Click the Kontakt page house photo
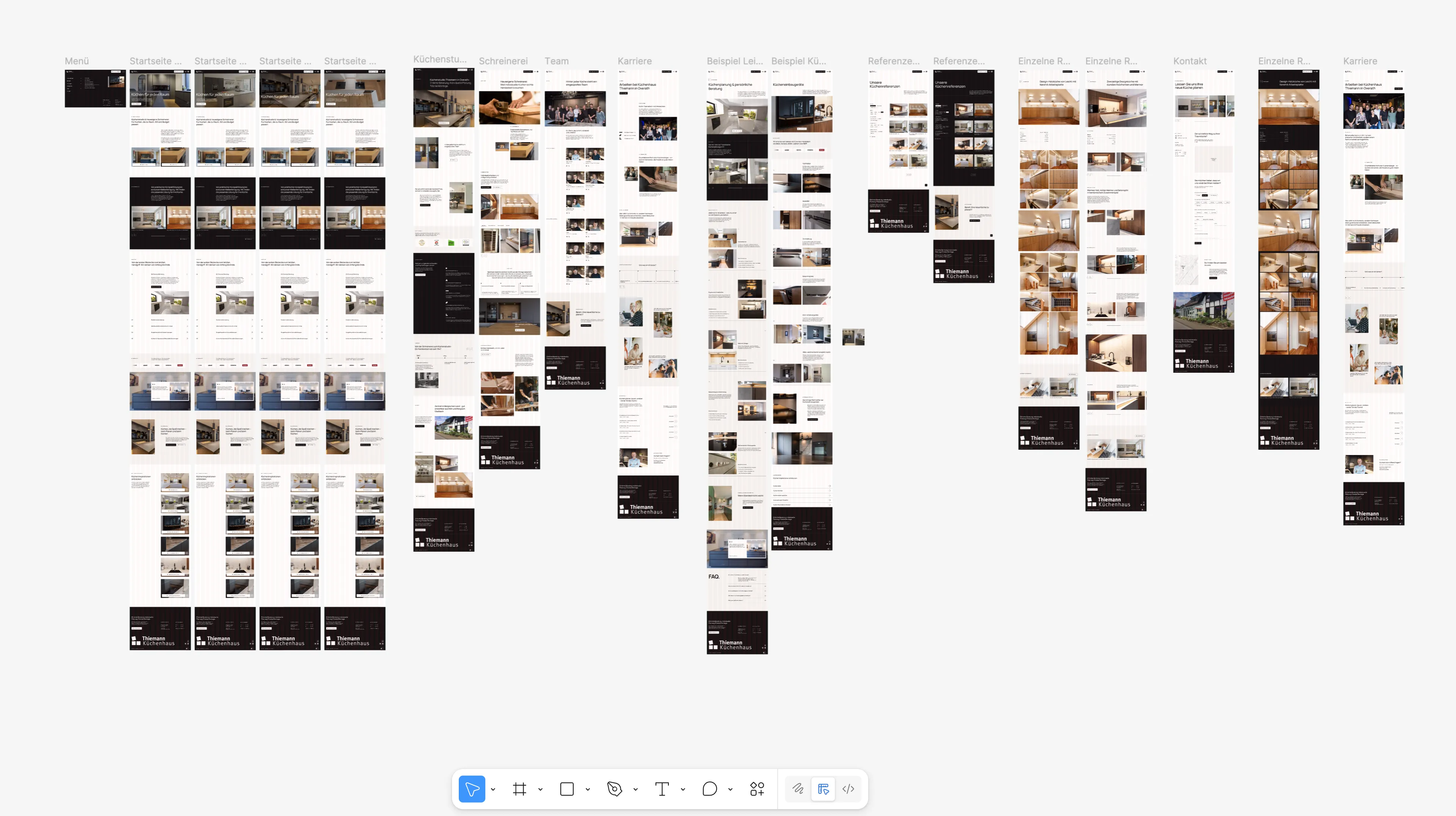Image resolution: width=1456 pixels, height=816 pixels. point(1203,311)
